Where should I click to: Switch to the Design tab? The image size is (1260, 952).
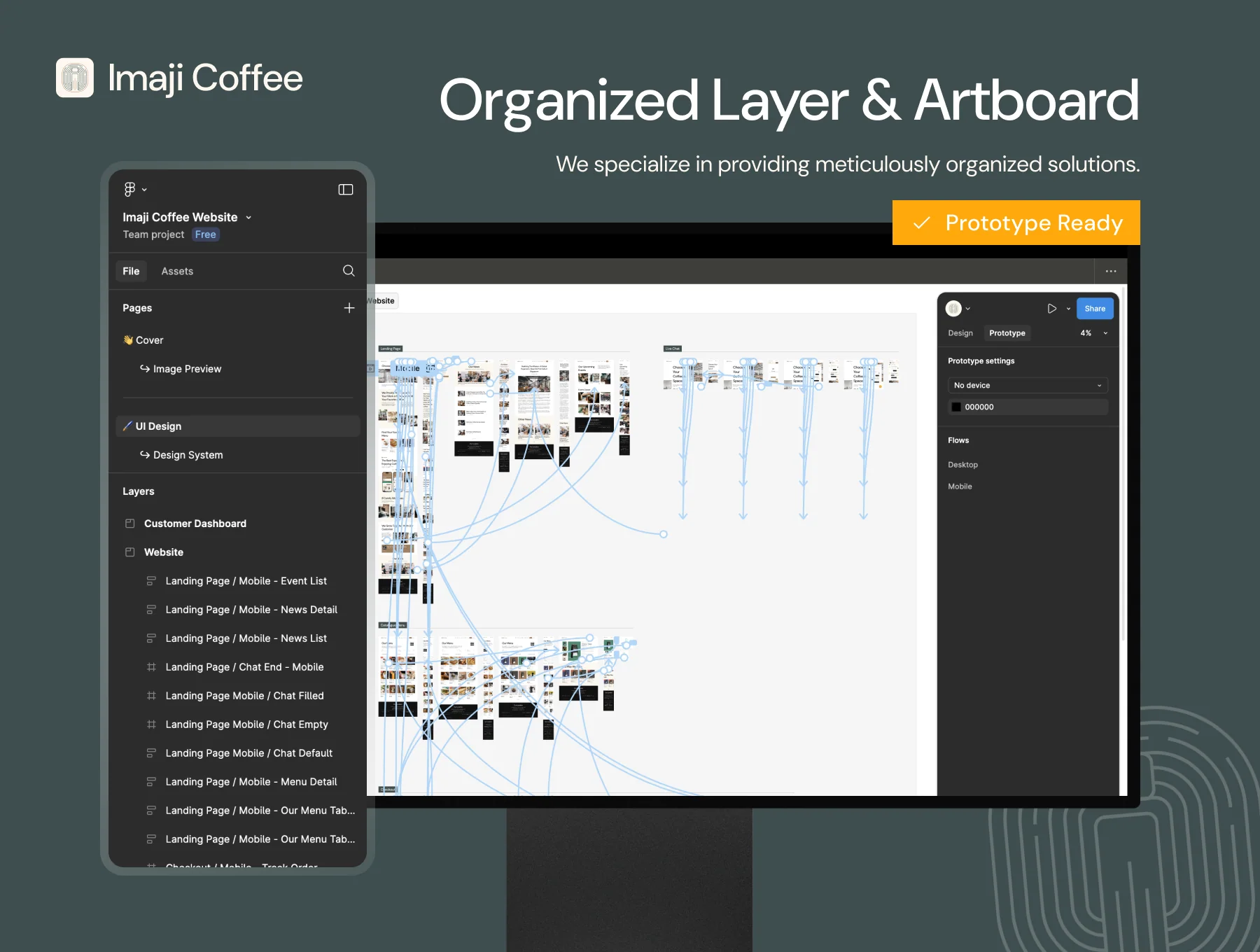[960, 333]
